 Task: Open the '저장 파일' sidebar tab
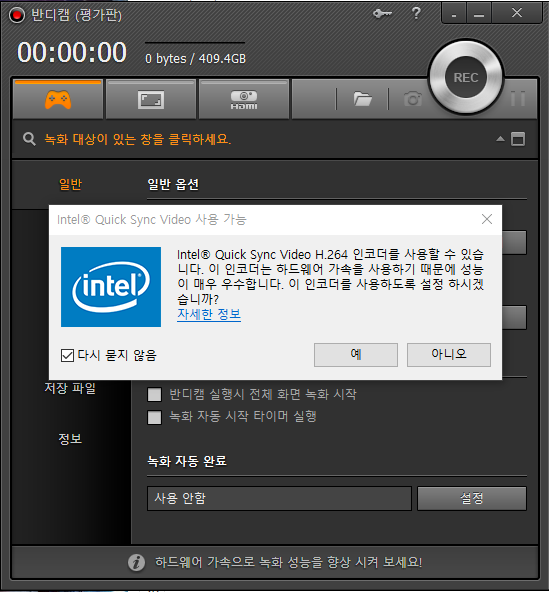coord(70,388)
